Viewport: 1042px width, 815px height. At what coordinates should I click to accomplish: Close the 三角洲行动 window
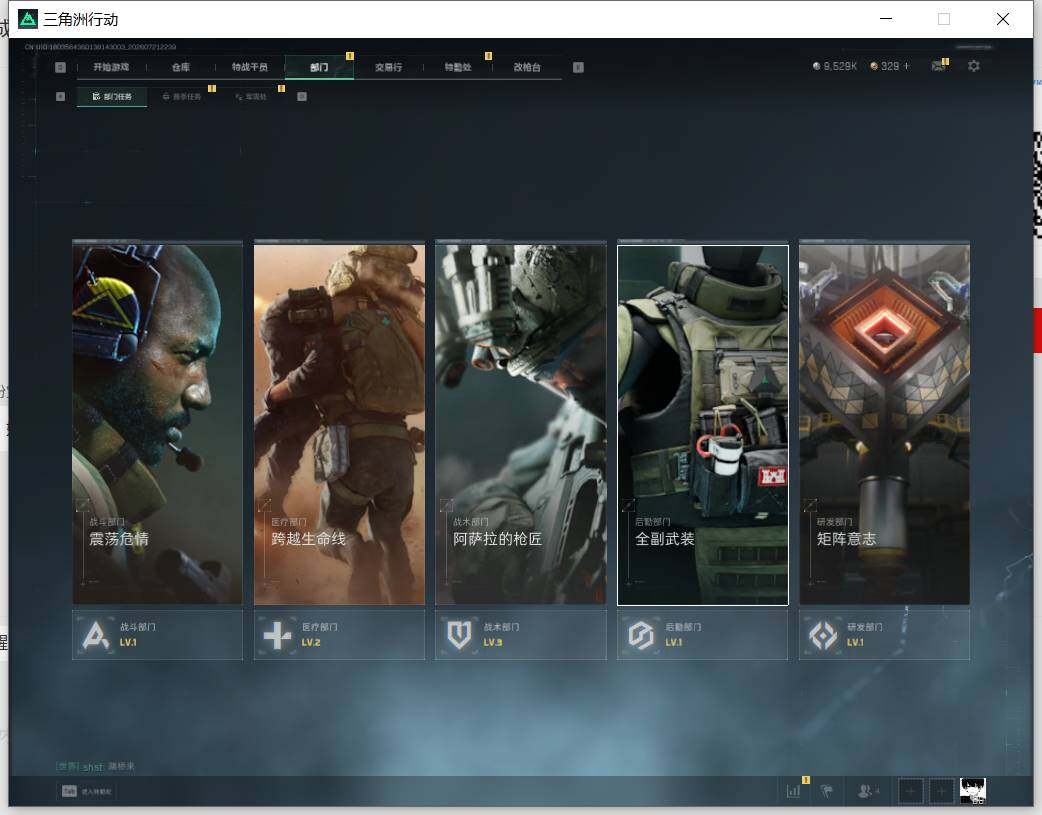coord(1003,19)
